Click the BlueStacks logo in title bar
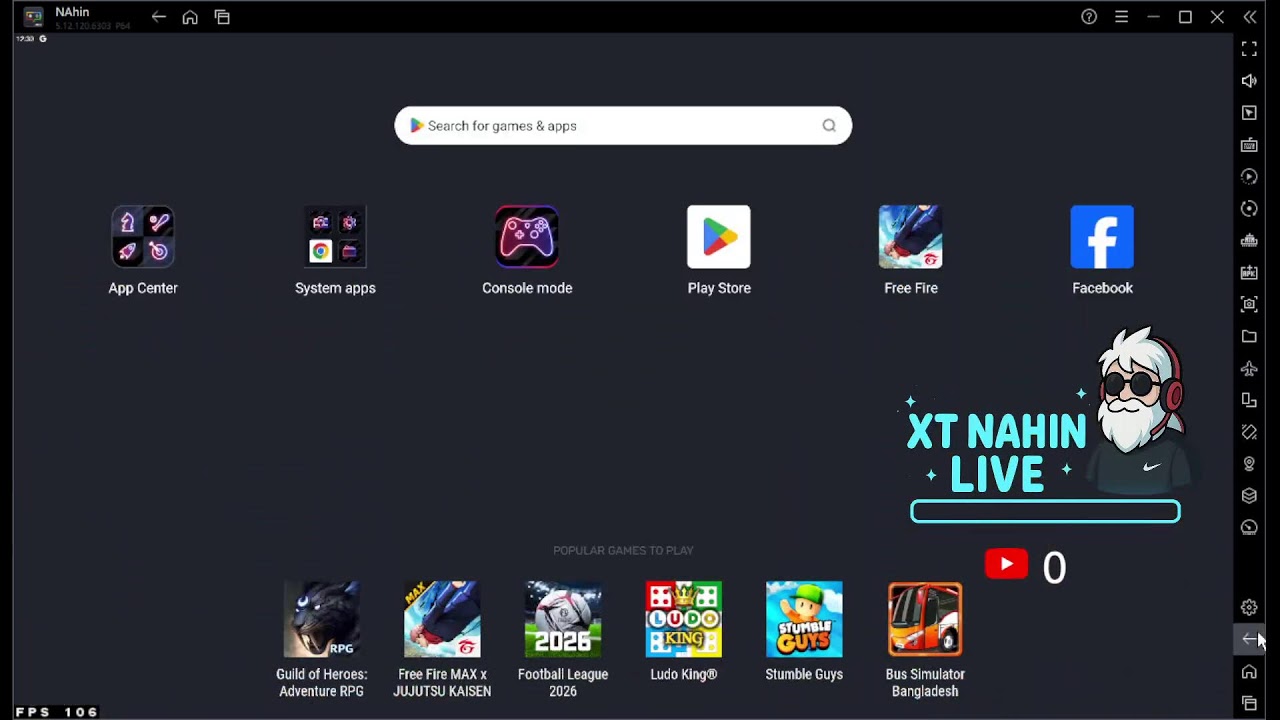Viewport: 1280px width, 720px height. tap(33, 17)
